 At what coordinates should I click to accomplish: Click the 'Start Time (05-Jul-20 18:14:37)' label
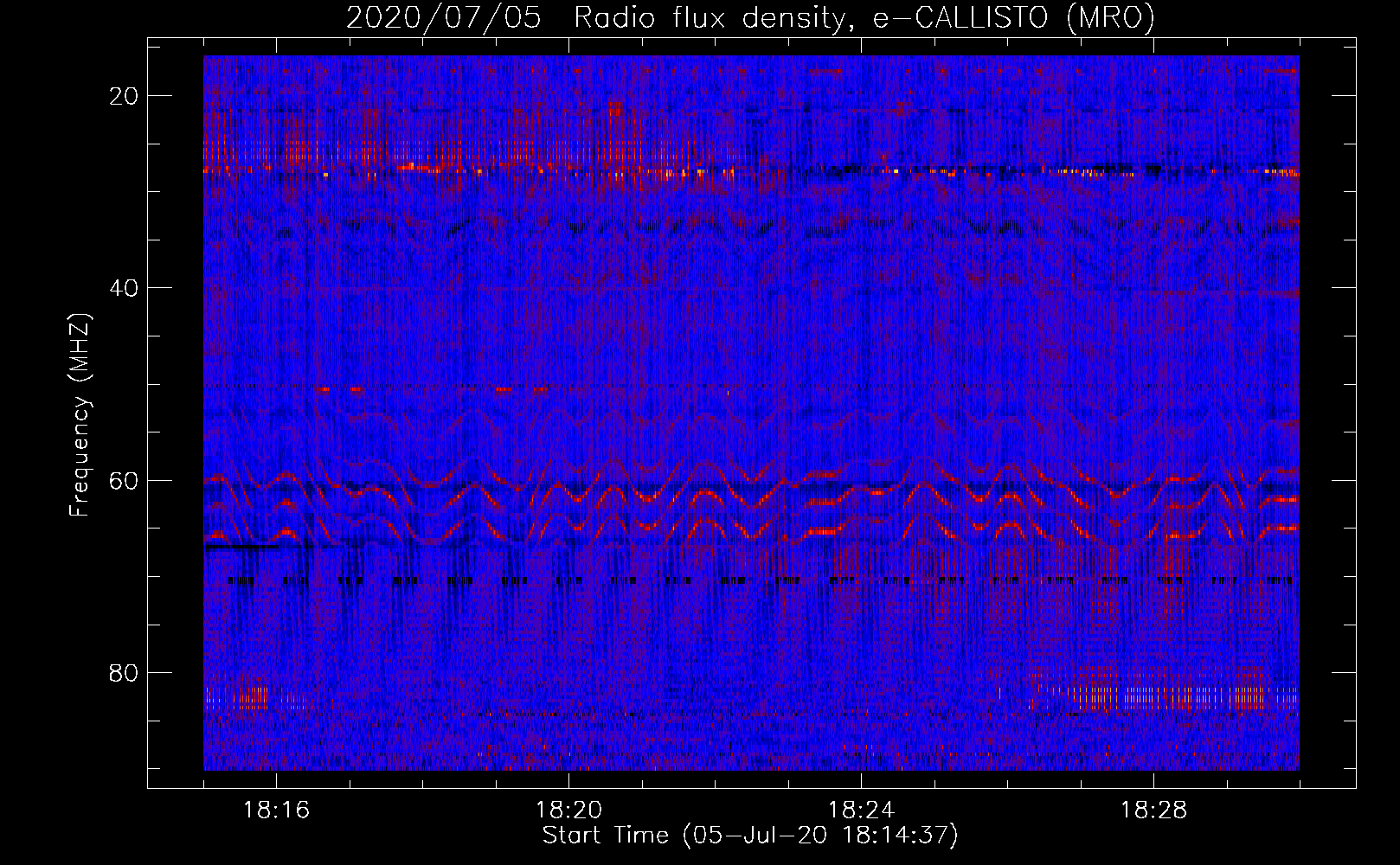pyautogui.click(x=750, y=836)
